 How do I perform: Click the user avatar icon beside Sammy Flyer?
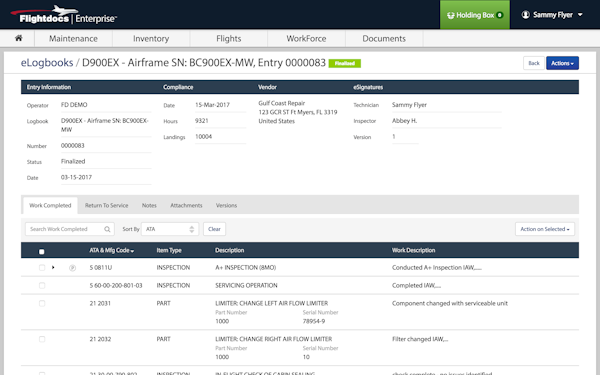[526, 15]
